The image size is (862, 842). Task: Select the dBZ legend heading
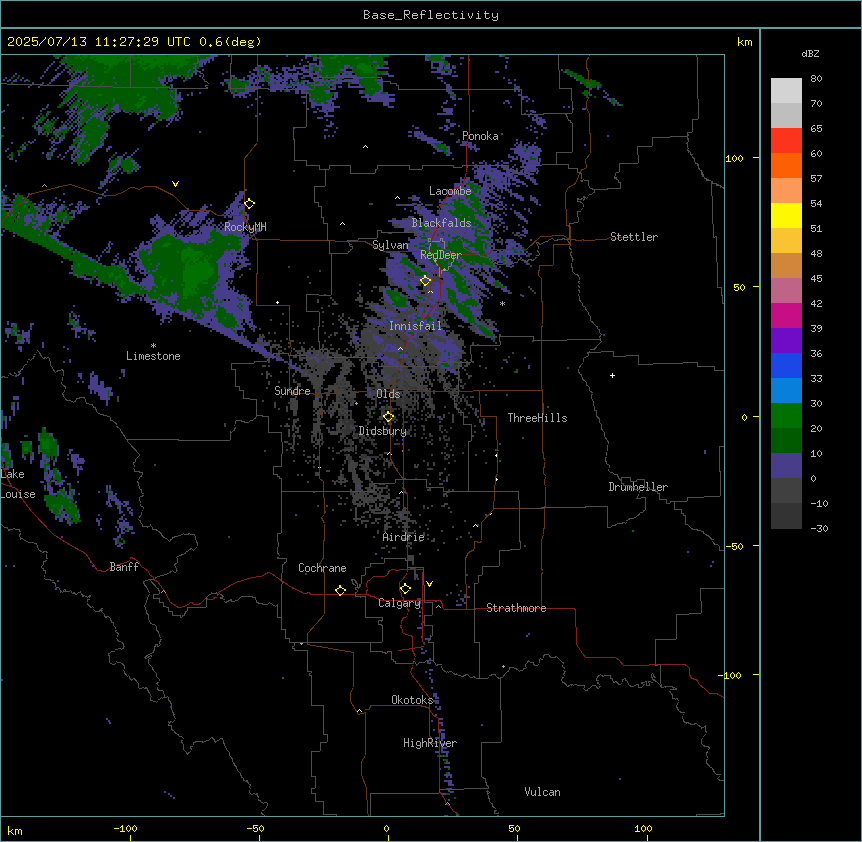pos(810,54)
